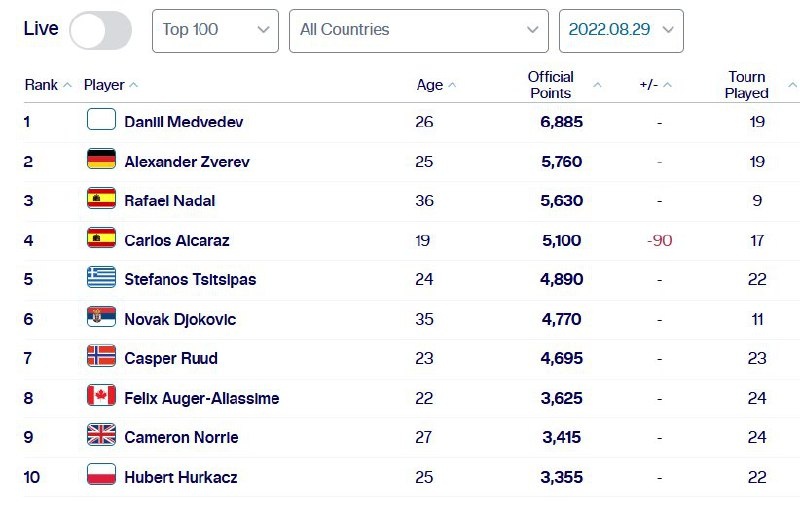Click the Greek flag beside Stefanos Tsitsipas

(101, 278)
